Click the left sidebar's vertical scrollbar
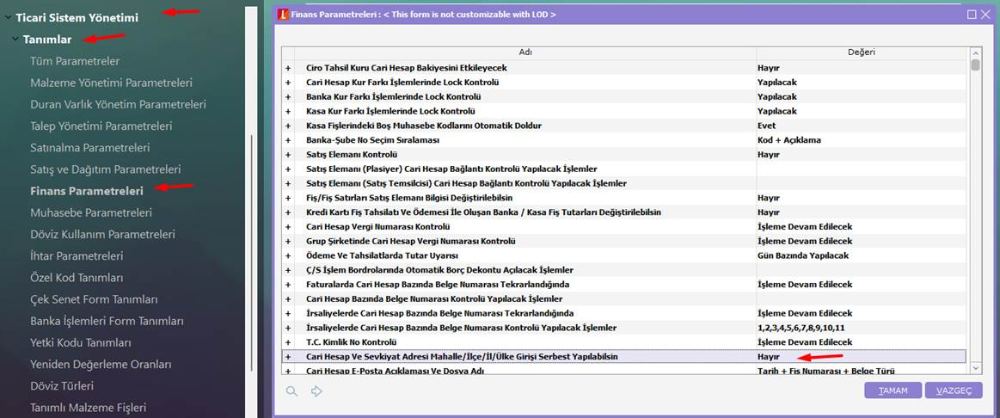Image resolution: width=1000 pixels, height=418 pixels. point(253,252)
